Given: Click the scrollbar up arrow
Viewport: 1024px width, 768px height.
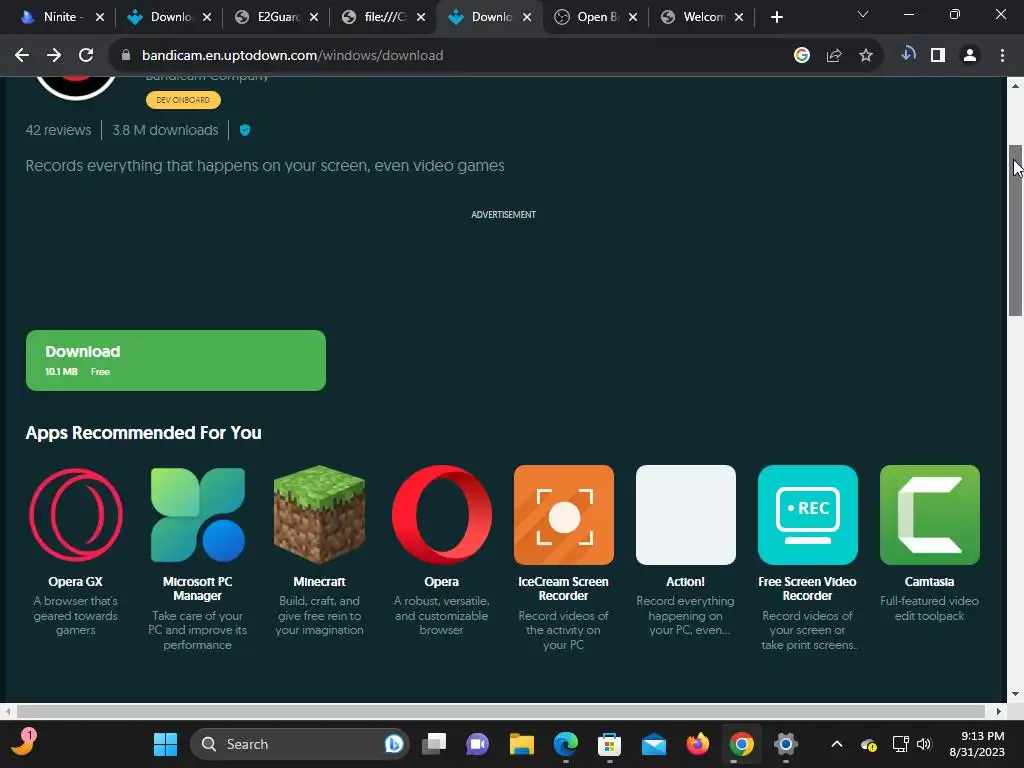Looking at the screenshot, I should pyautogui.click(x=1016, y=85).
